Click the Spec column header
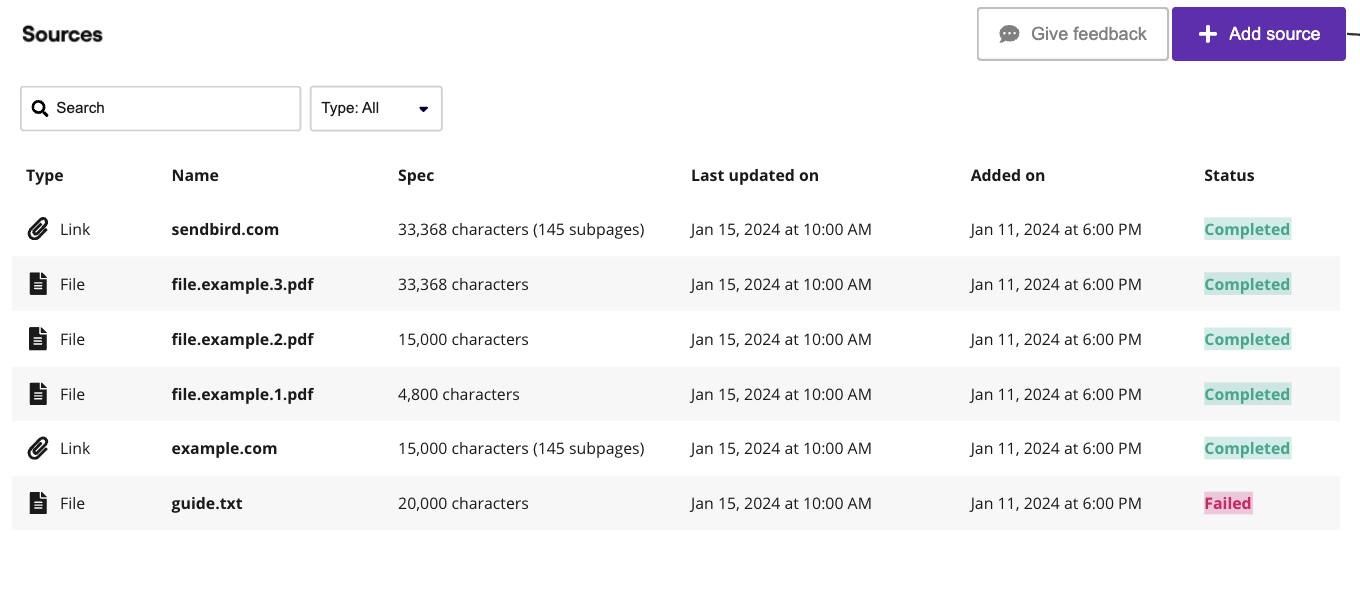This screenshot has height=614, width=1360. [416, 175]
